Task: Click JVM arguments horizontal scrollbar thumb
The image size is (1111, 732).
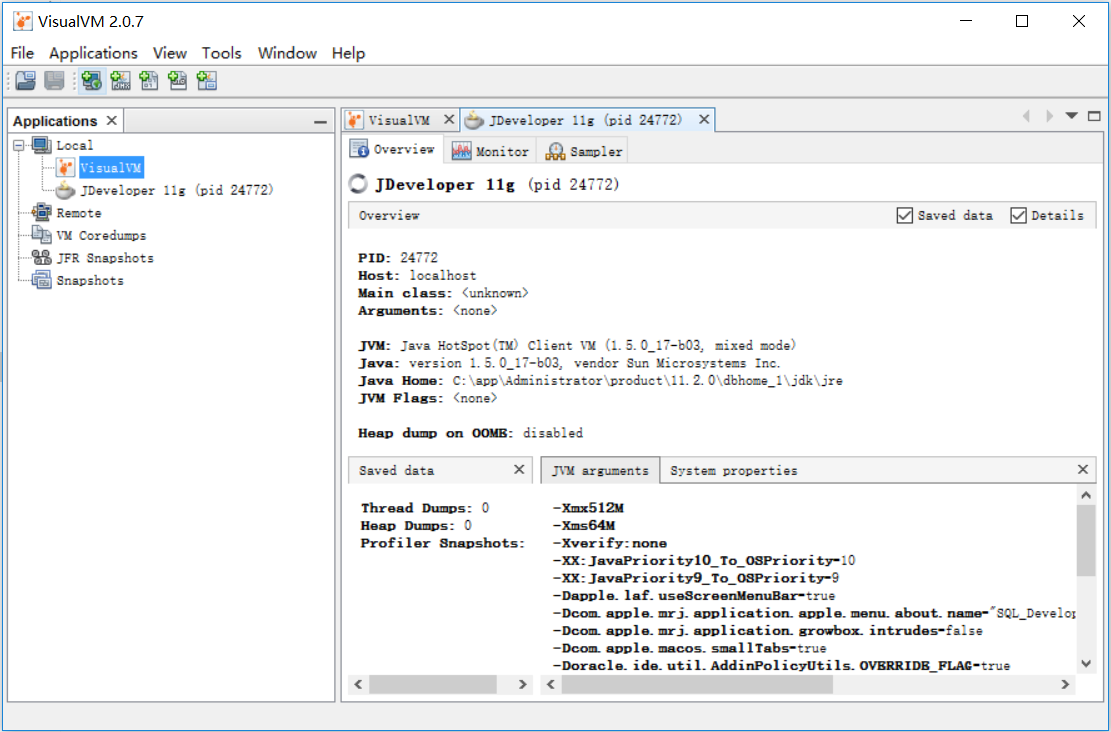Action: click(x=697, y=685)
